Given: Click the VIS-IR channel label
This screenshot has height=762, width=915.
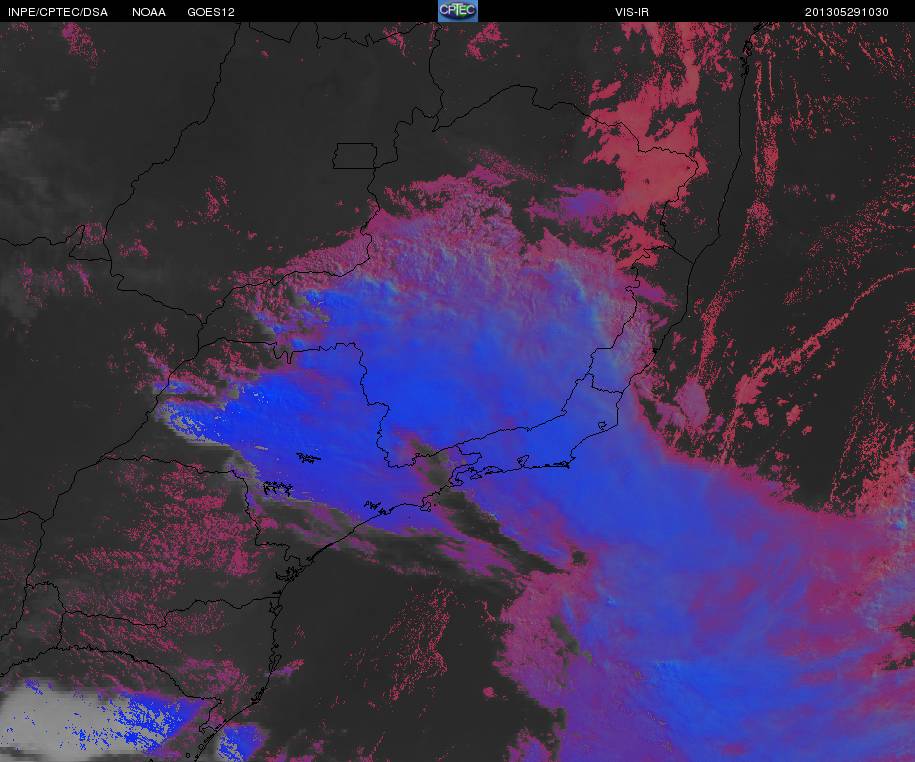Looking at the screenshot, I should [x=631, y=12].
